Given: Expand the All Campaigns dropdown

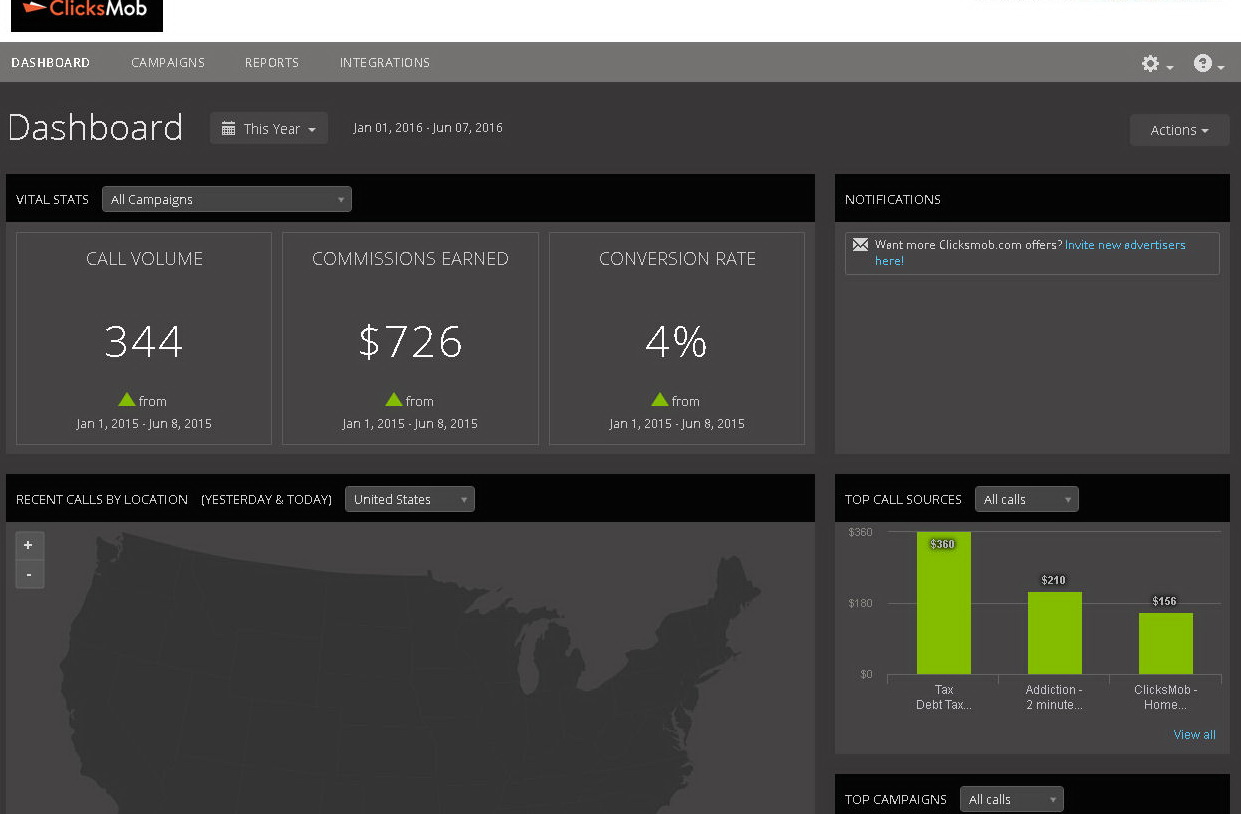Looking at the screenshot, I should point(227,199).
